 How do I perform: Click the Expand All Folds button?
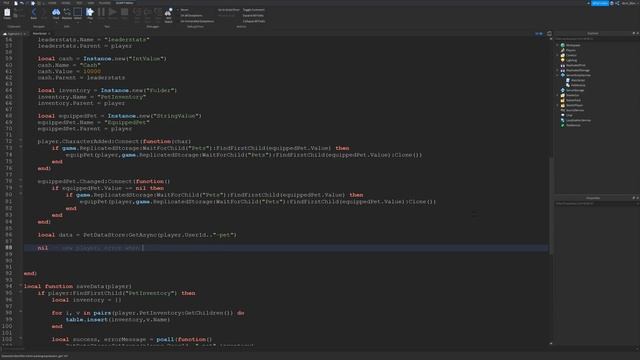253,16
